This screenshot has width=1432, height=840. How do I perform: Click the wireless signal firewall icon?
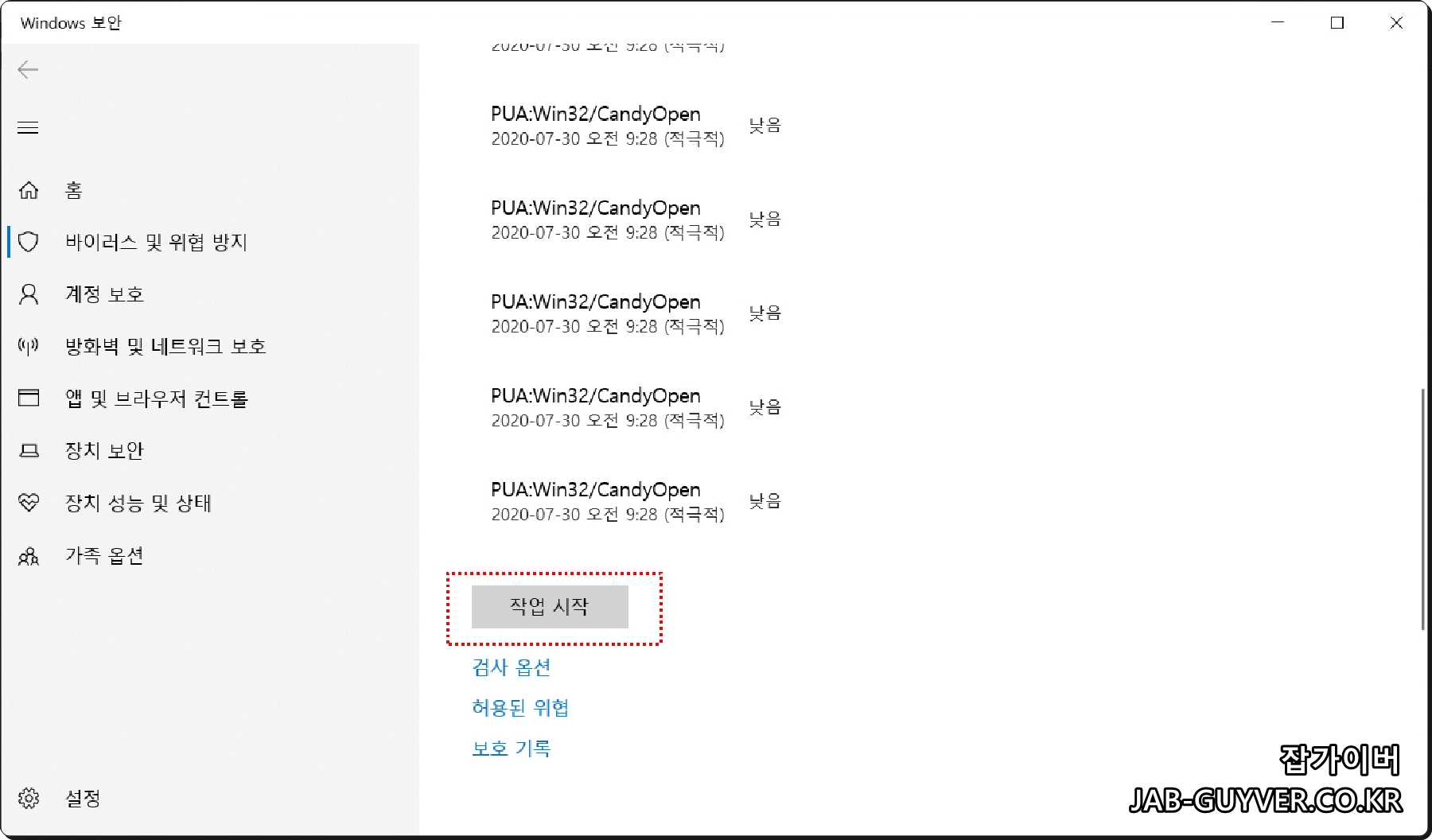[29, 346]
